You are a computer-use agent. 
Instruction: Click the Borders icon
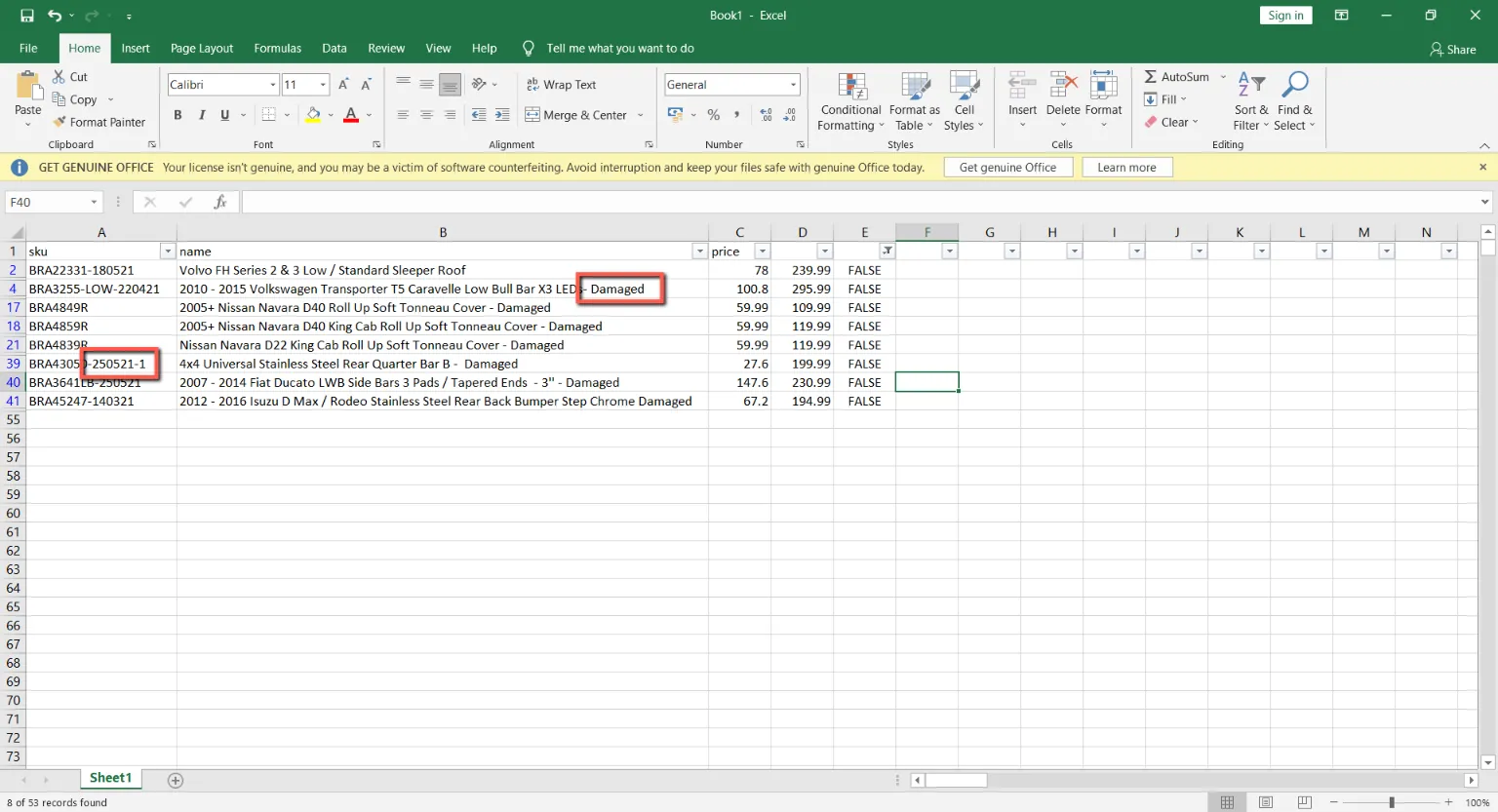coord(269,115)
